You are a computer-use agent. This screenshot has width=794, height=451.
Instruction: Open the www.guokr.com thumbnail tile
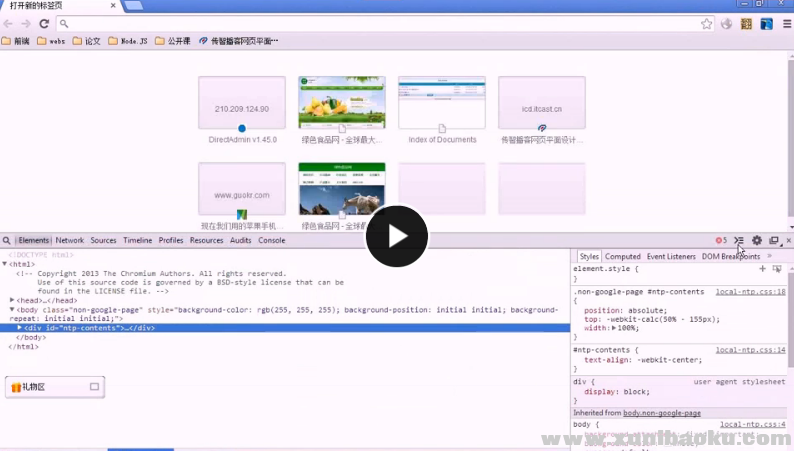(241, 187)
